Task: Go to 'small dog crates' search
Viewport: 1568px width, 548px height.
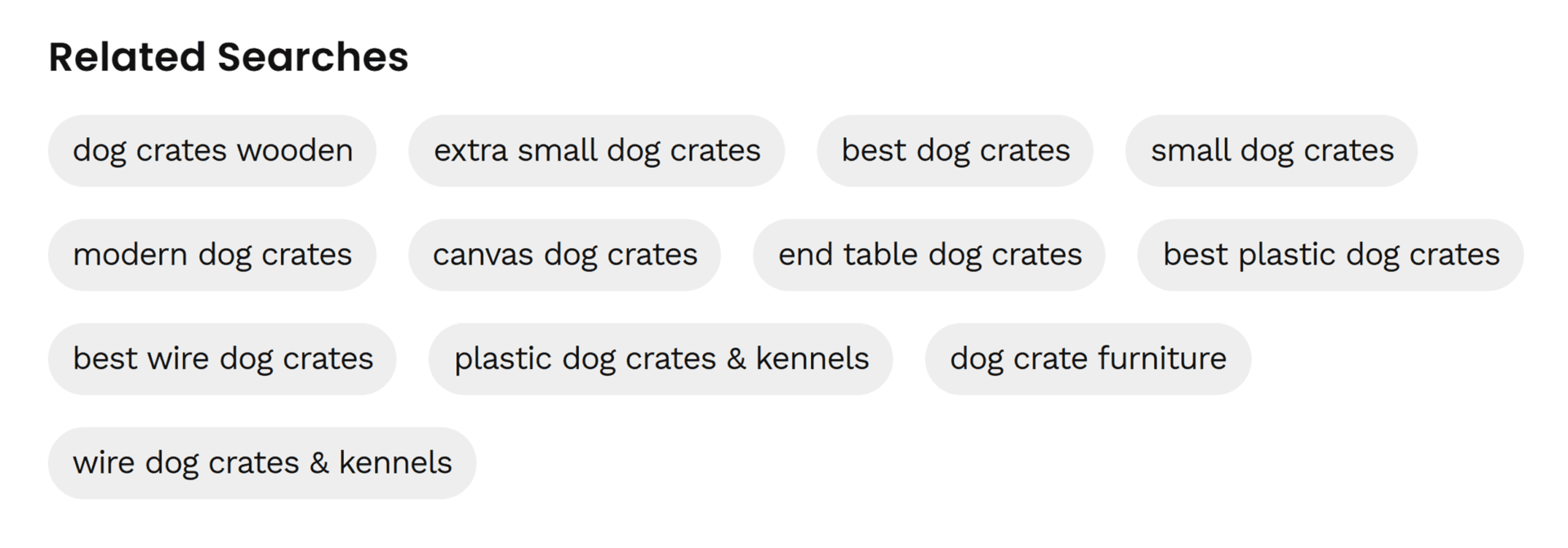Action: (x=1272, y=151)
